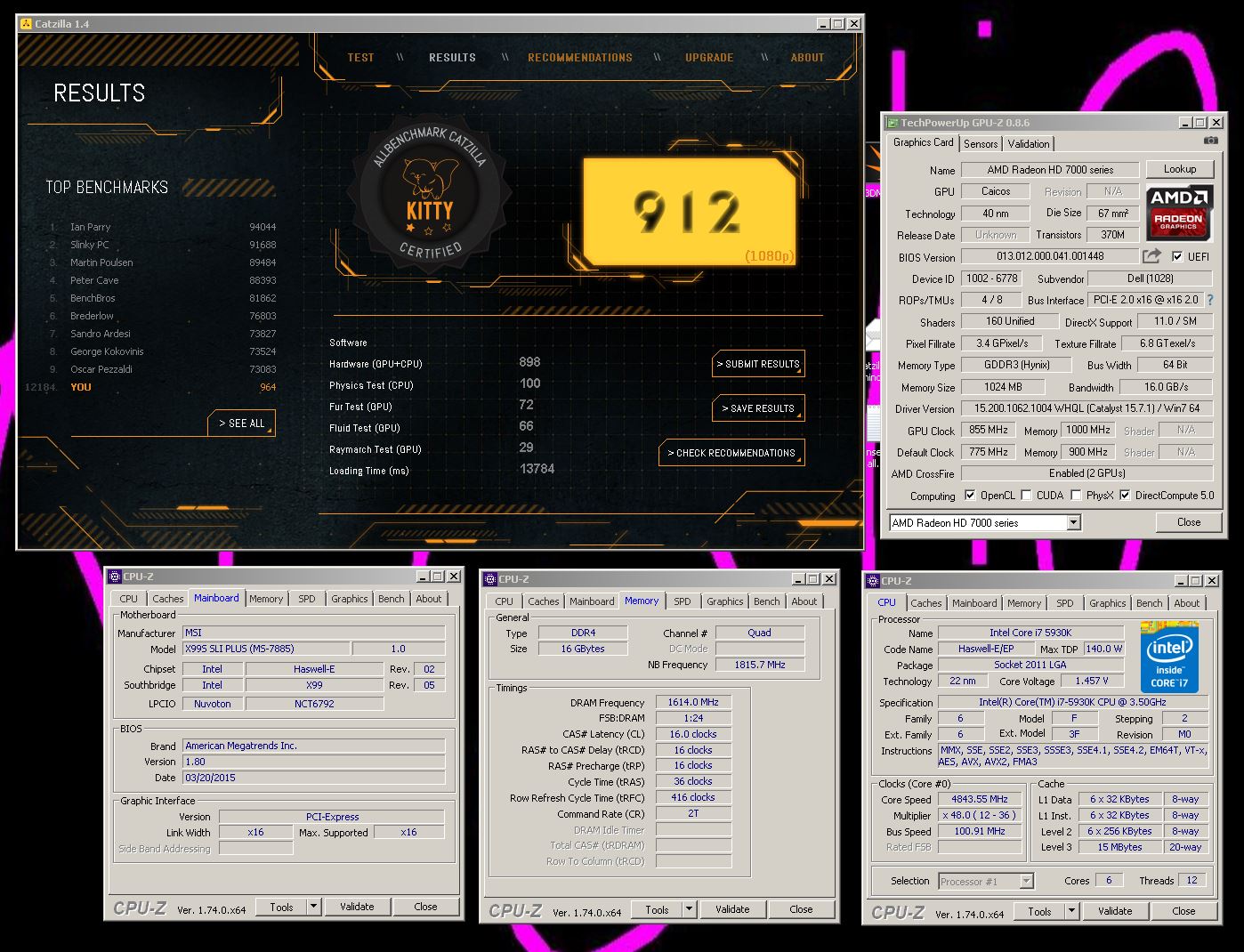Image resolution: width=1244 pixels, height=952 pixels.
Task: Open the ABOUT tab in Catzilla
Action: (x=807, y=58)
